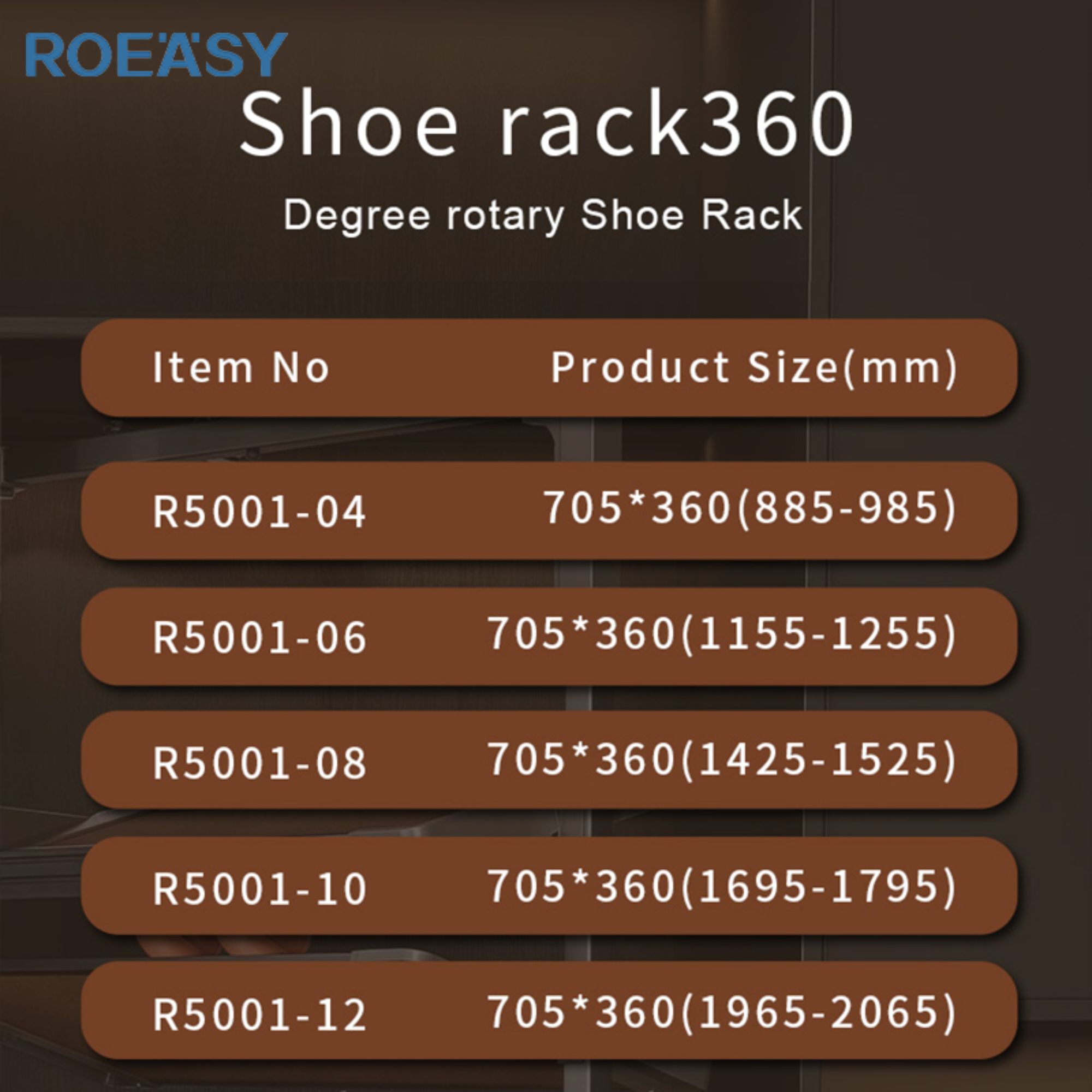Select item number R5001-10
1092x1092 pixels.
coord(259,888)
